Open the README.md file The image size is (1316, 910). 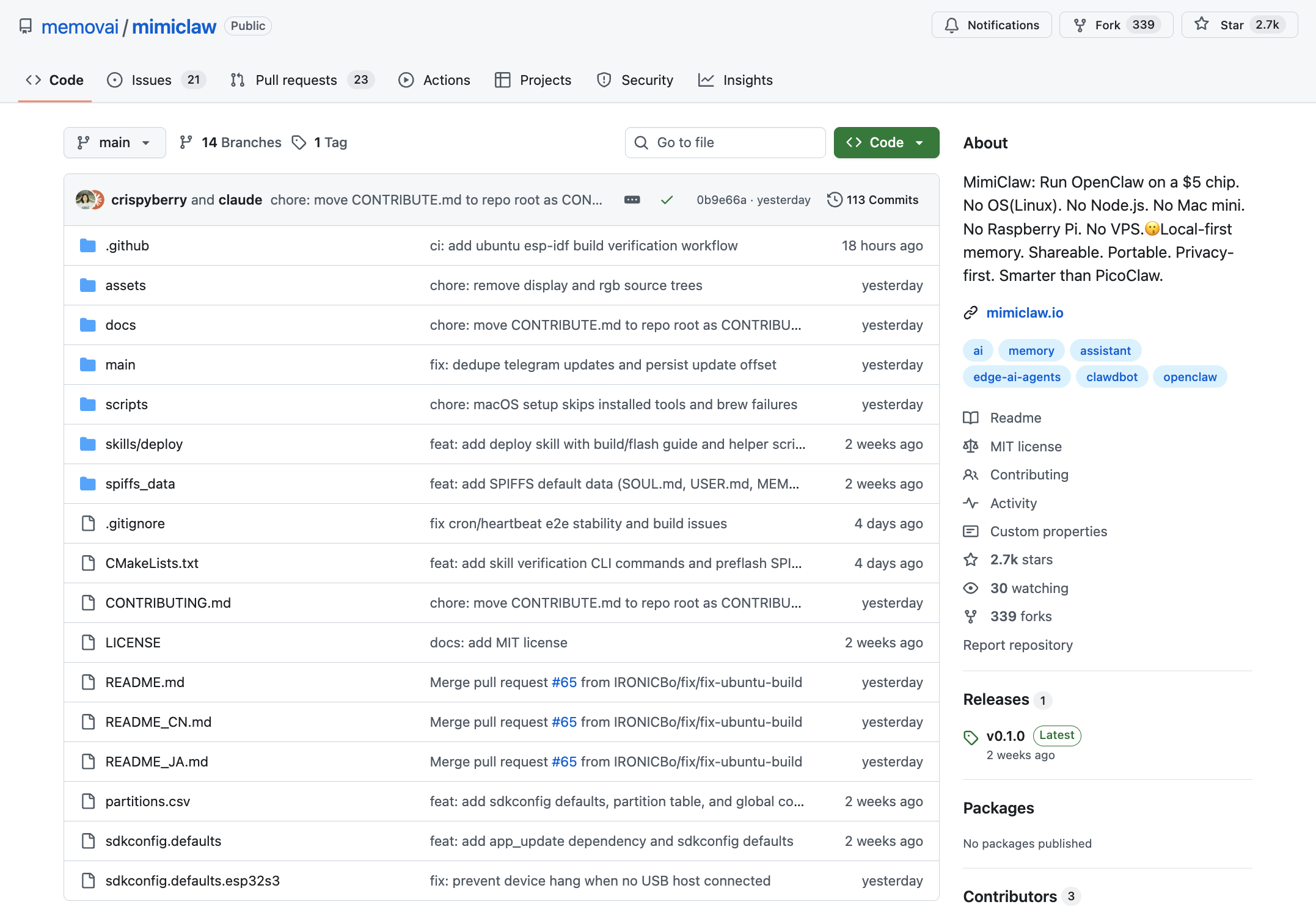(145, 682)
